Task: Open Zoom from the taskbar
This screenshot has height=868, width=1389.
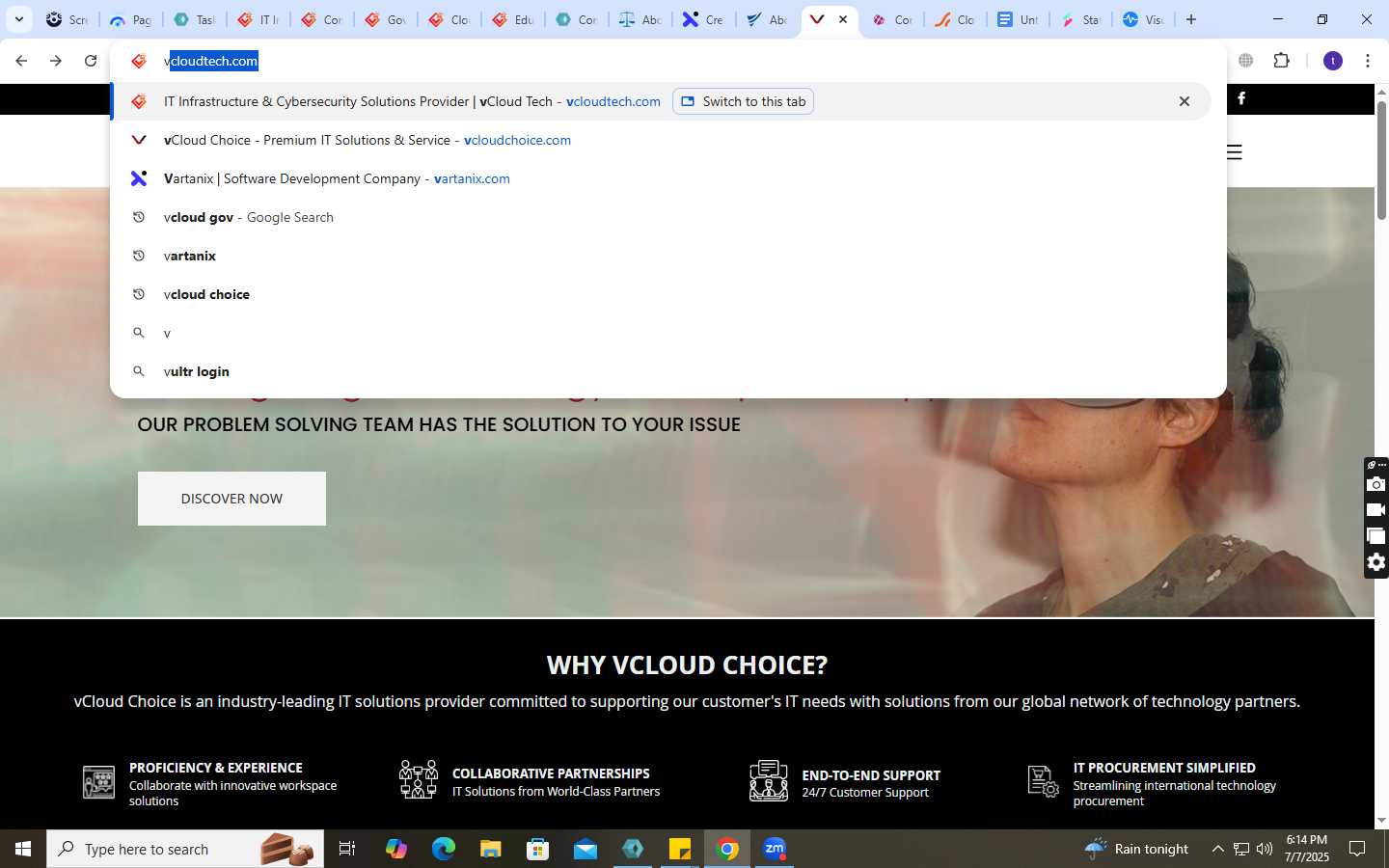Action: tap(775, 849)
